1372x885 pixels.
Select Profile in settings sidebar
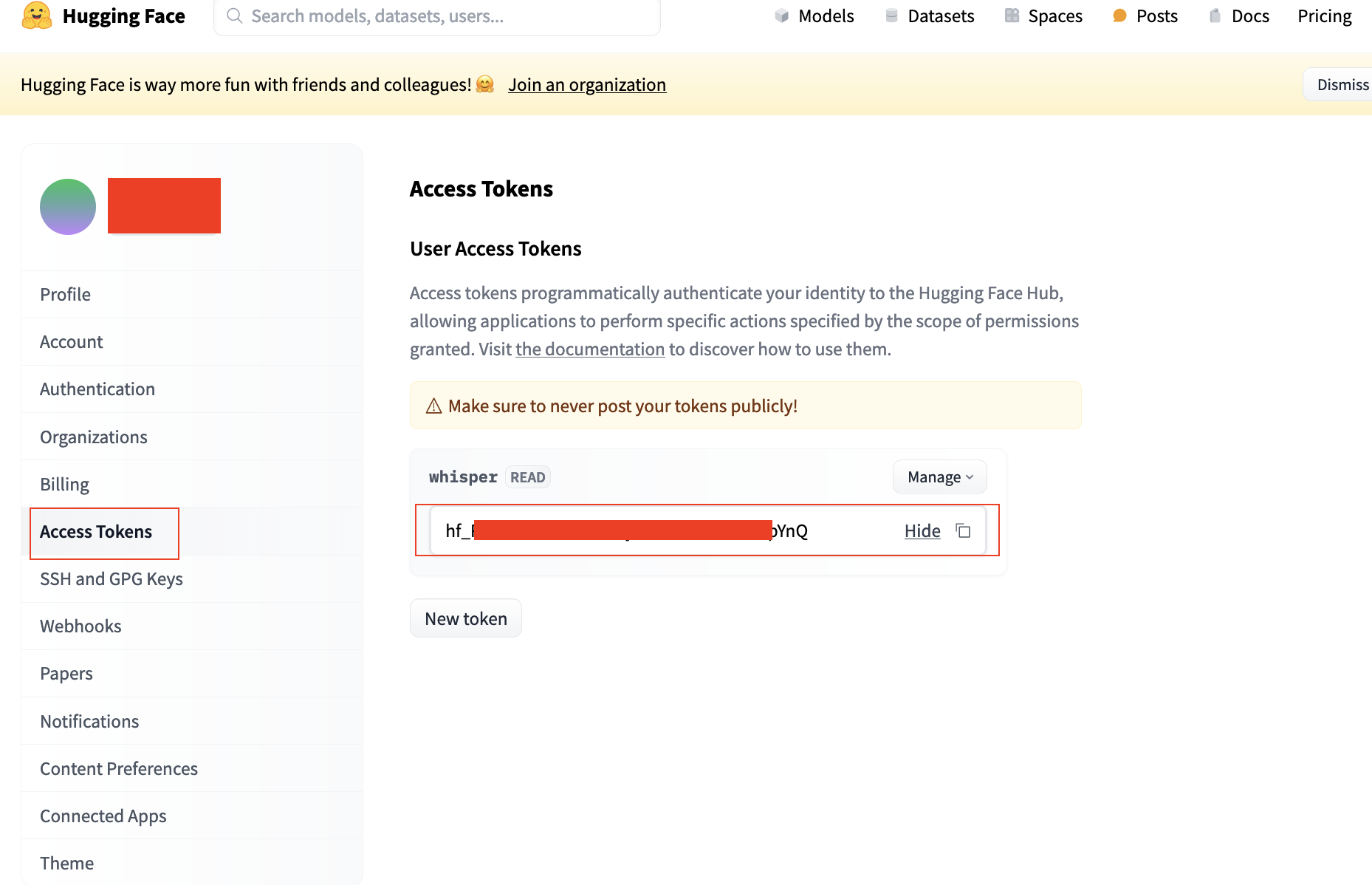click(192, 294)
